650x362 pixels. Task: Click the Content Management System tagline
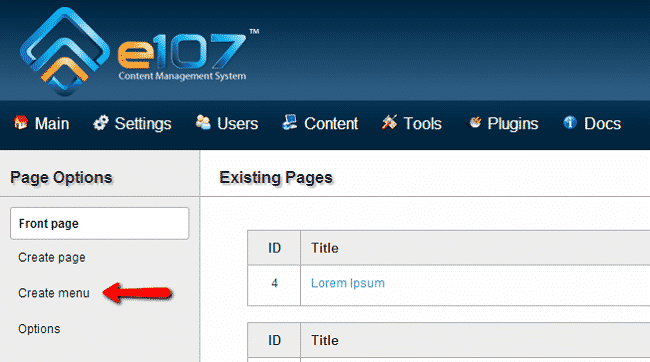[x=182, y=76]
